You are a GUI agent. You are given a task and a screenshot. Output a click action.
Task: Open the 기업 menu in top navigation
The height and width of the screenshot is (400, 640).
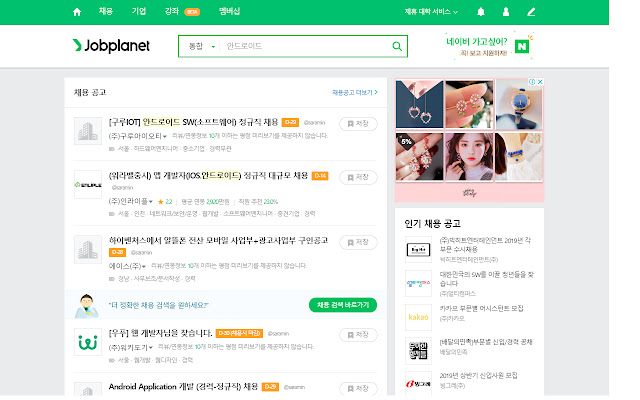139,11
